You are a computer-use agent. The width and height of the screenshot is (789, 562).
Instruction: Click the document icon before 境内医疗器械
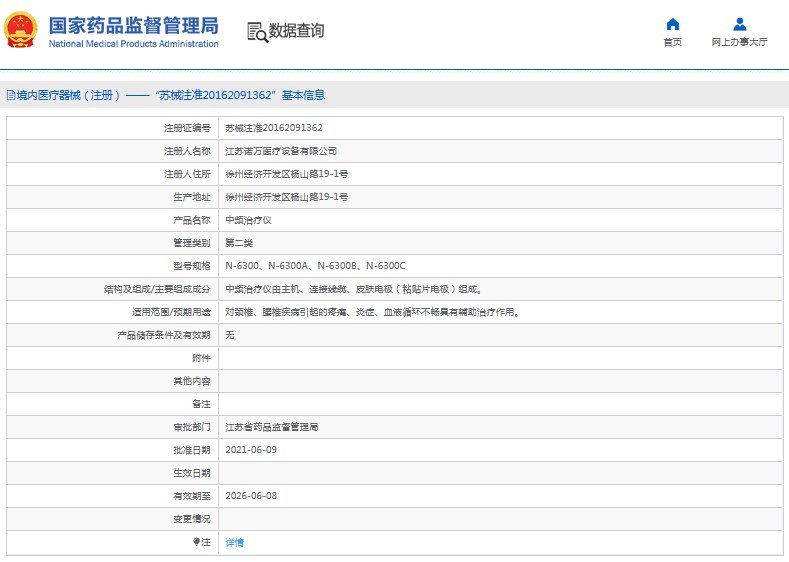(11, 95)
